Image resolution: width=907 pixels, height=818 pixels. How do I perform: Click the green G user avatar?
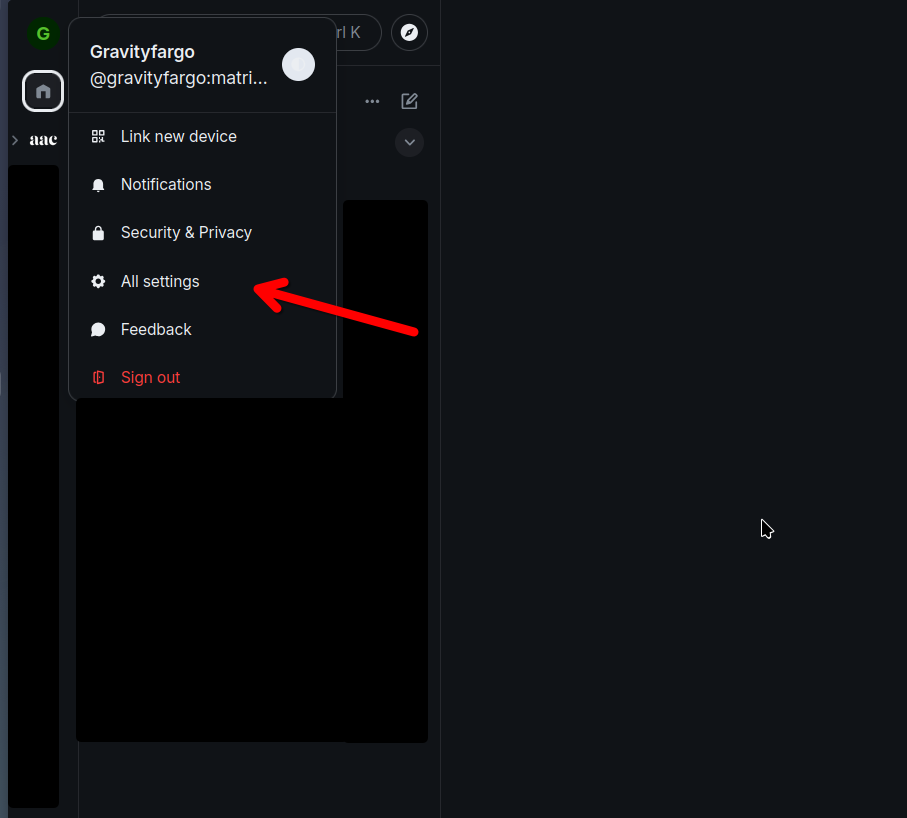tap(42, 34)
